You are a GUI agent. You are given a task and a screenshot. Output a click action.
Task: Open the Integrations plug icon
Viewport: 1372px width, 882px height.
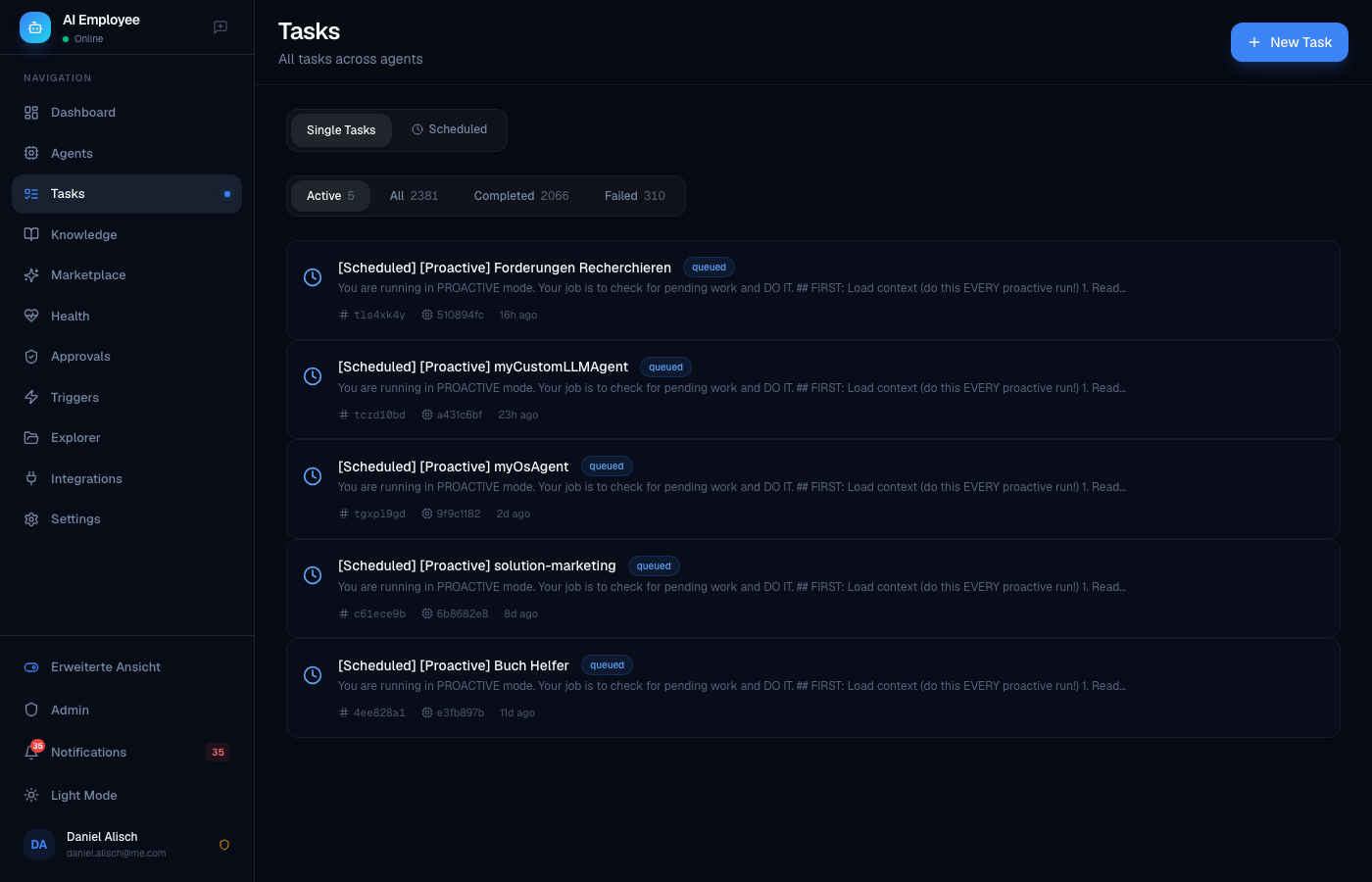[x=30, y=479]
